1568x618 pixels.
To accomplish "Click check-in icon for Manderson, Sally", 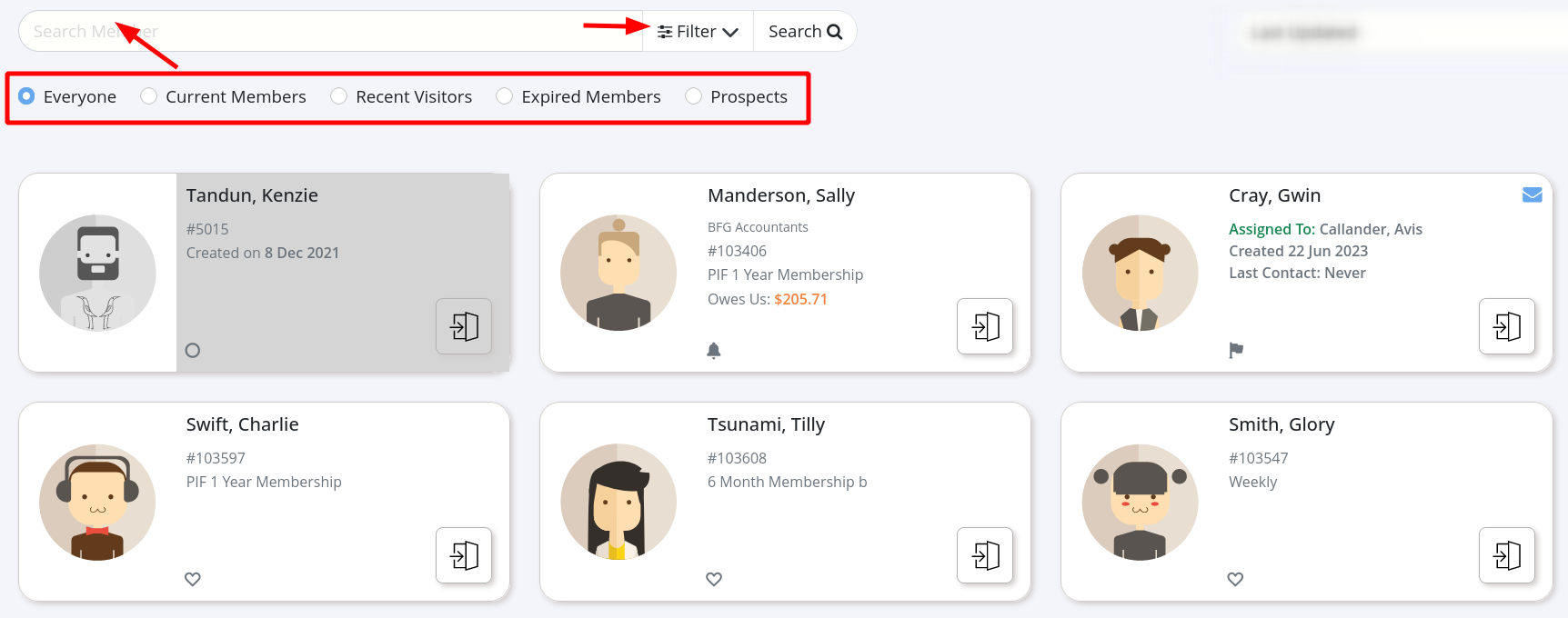I will pyautogui.click(x=985, y=326).
